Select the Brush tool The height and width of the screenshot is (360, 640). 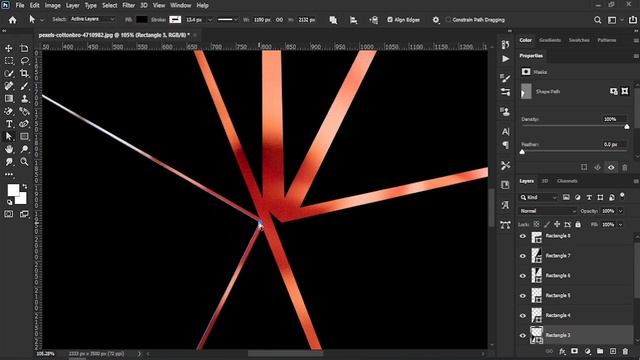[24, 86]
